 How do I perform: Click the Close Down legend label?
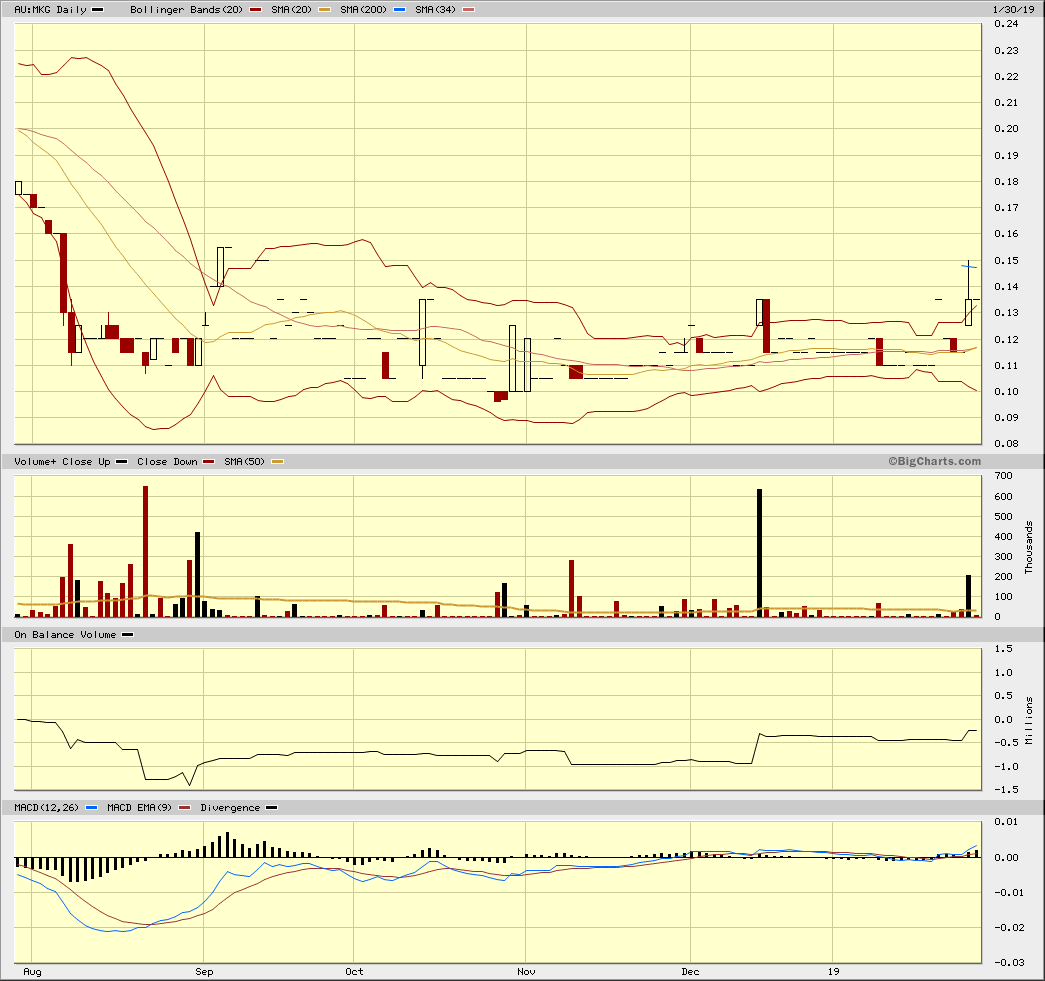(167, 461)
